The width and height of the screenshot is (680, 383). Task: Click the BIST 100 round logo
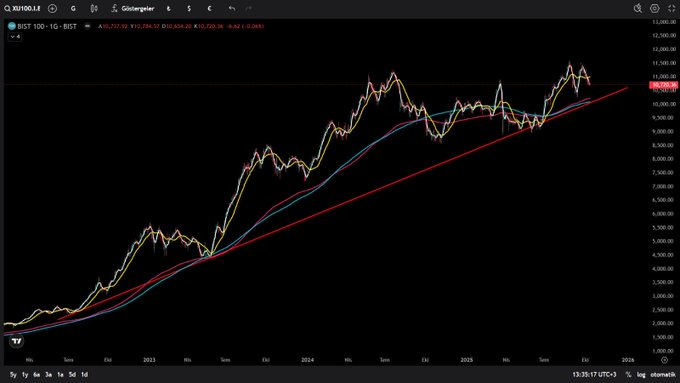point(12,26)
